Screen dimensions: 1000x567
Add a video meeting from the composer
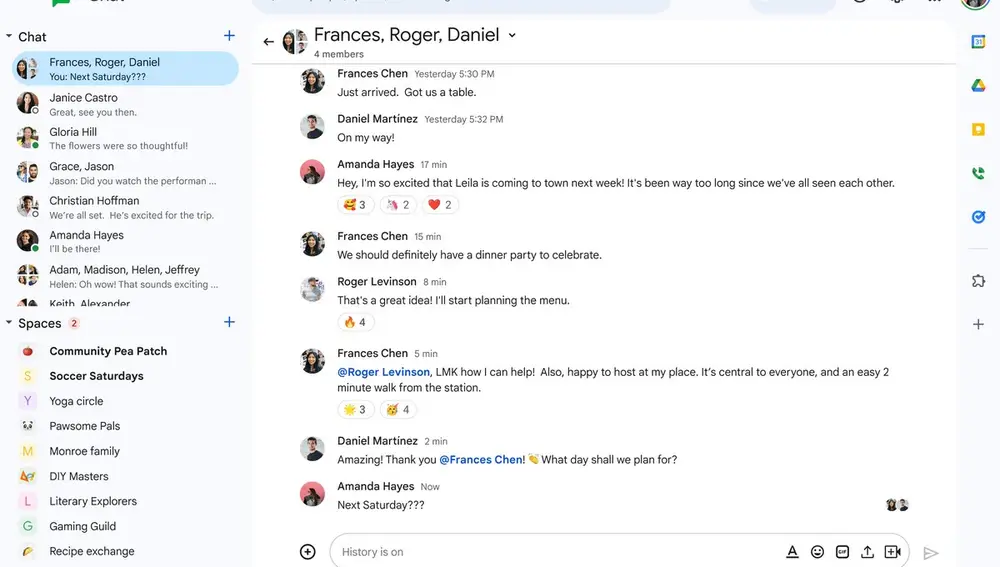[893, 552]
